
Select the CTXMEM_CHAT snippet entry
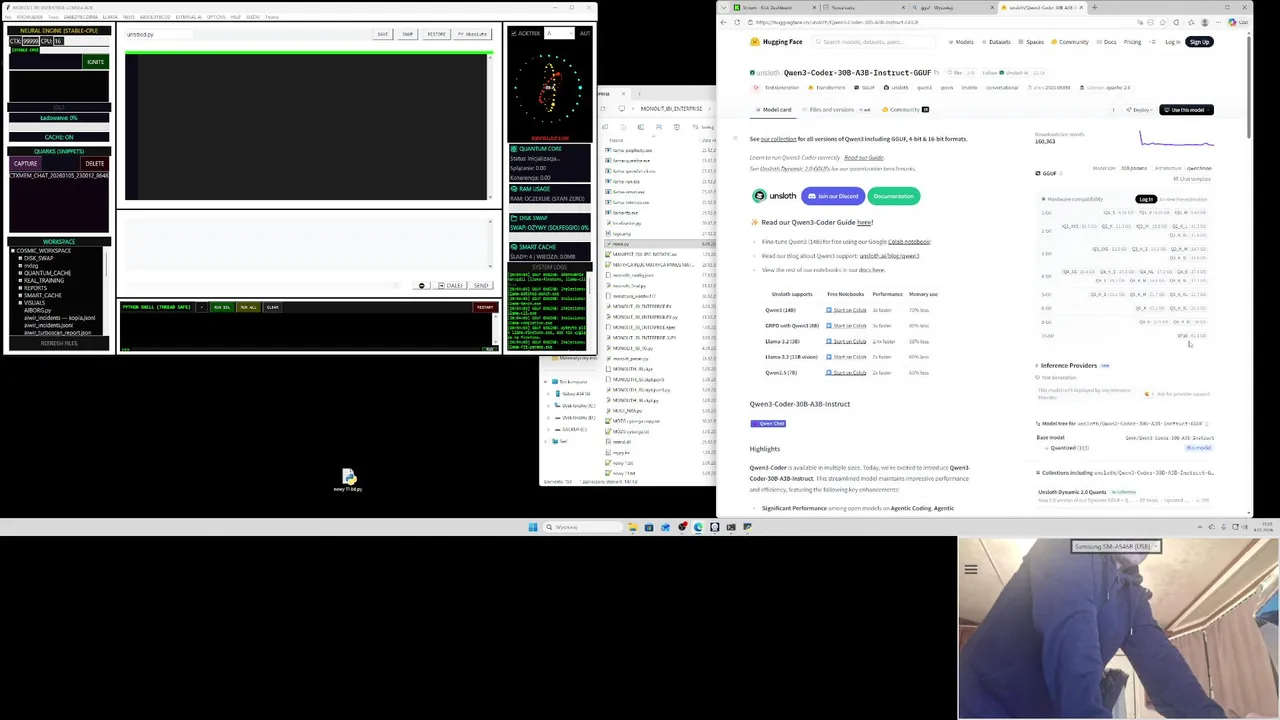click(x=59, y=175)
